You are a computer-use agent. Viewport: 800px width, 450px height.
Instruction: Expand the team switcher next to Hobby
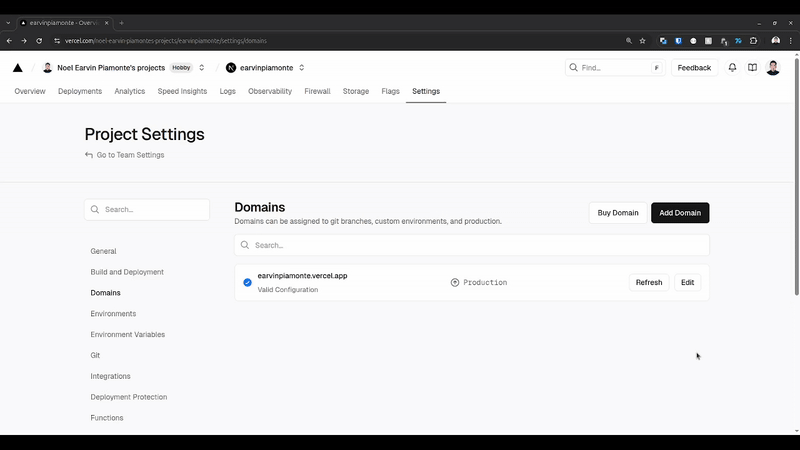coord(202,68)
